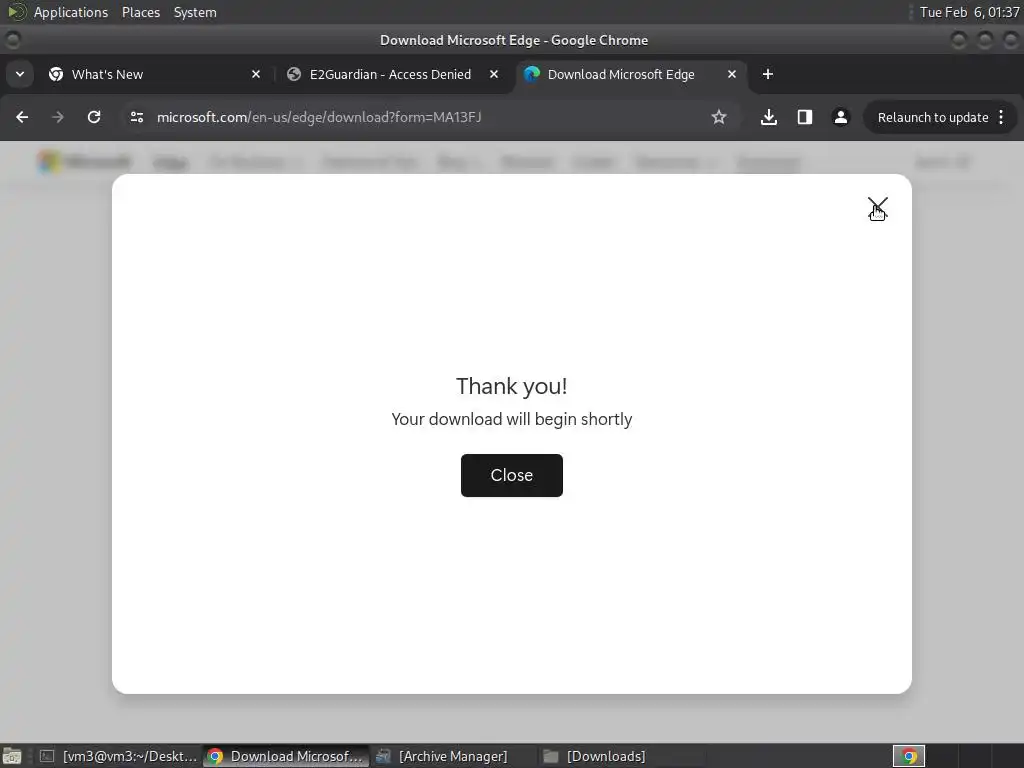Screen dimensions: 1024x768
Task: Switch to the What's New tab
Action: pos(154,74)
